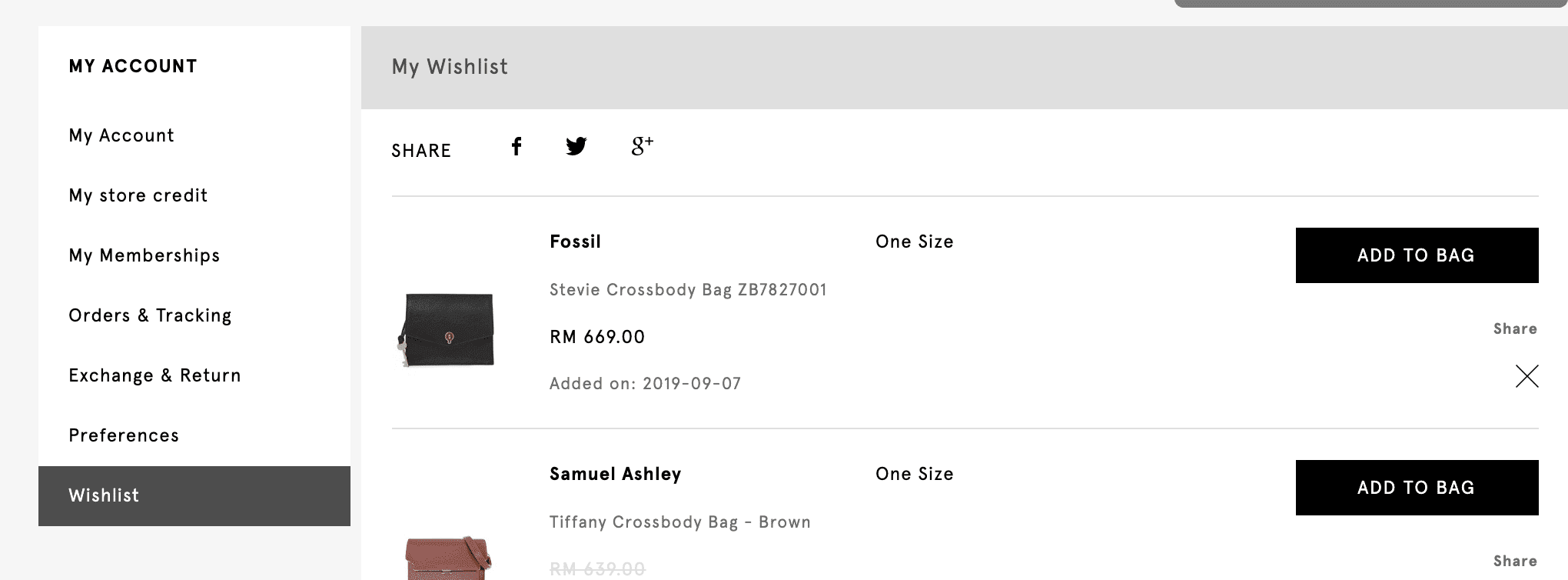The image size is (1568, 580).
Task: Open Tiffany Crossbody Bag - Brown link
Action: [x=680, y=522]
